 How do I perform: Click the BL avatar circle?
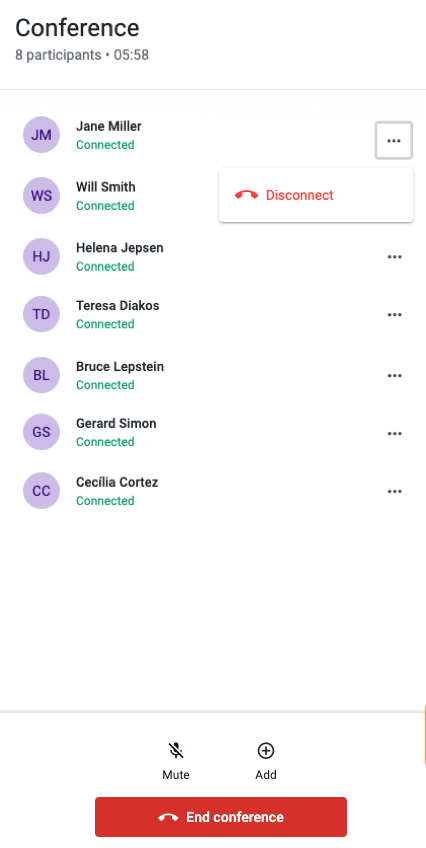click(41, 375)
